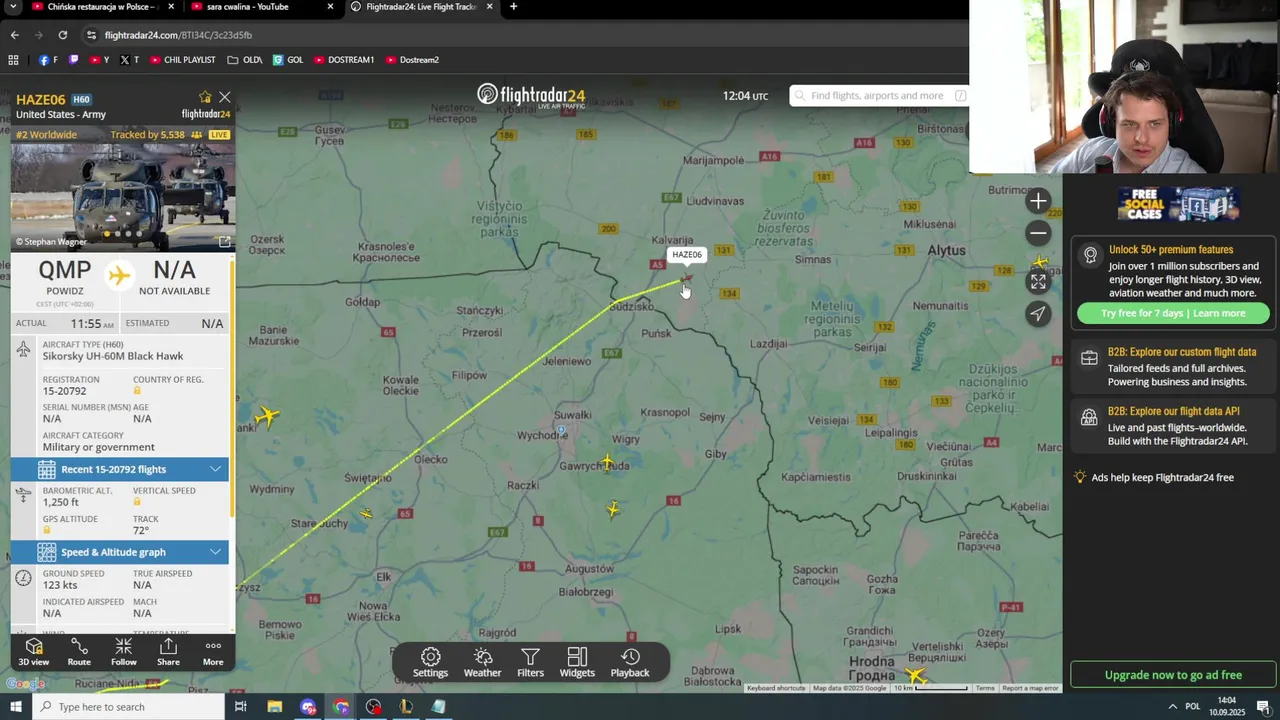Select the yellow plane near Hrodna
The height and width of the screenshot is (720, 1280).
click(916, 677)
